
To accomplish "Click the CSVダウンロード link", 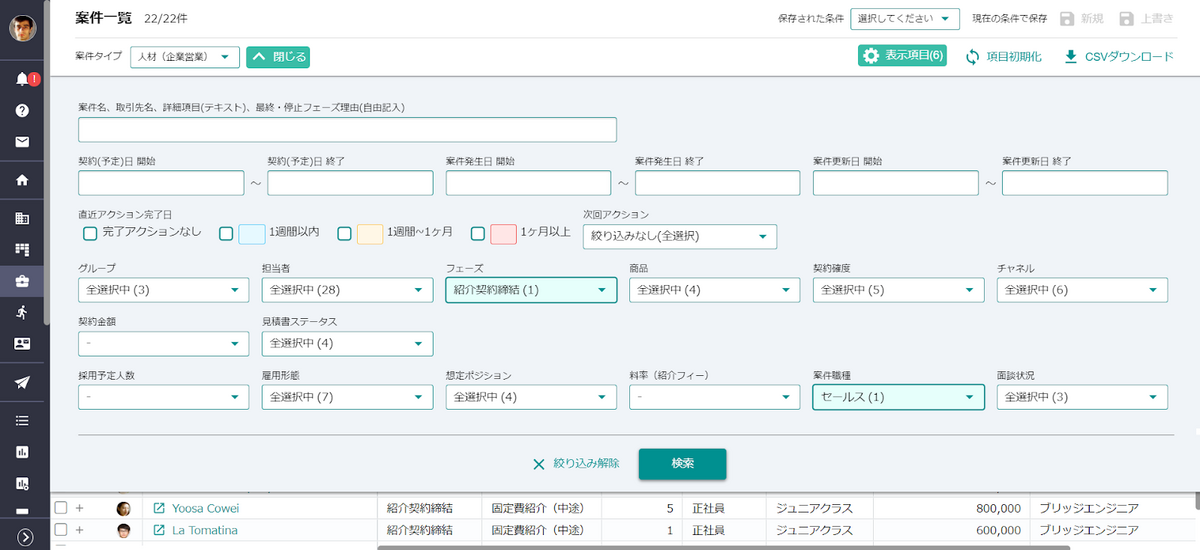I will (1118, 57).
